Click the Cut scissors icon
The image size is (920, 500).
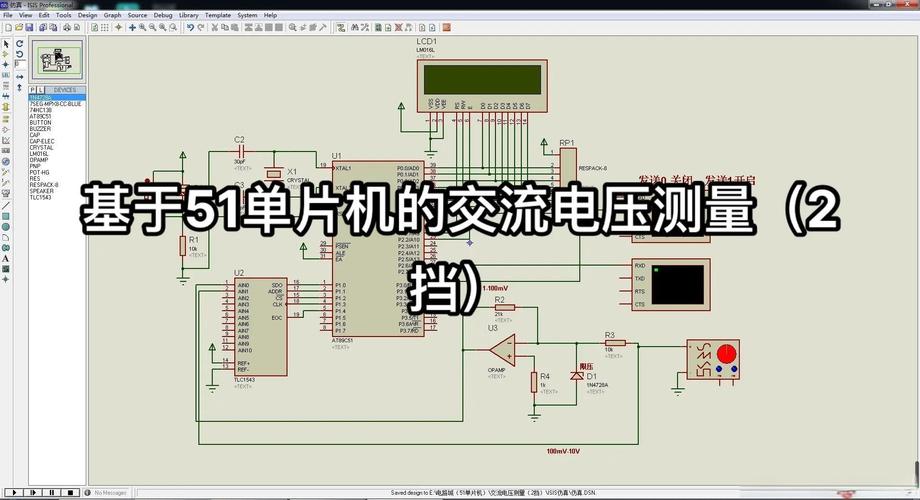click(215, 28)
